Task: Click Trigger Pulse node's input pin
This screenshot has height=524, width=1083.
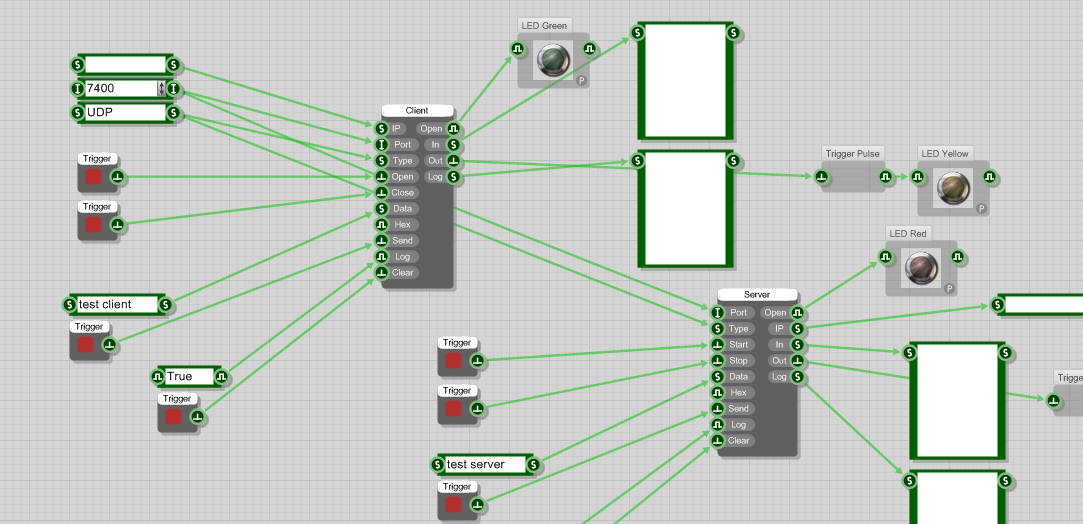Action: [822, 177]
